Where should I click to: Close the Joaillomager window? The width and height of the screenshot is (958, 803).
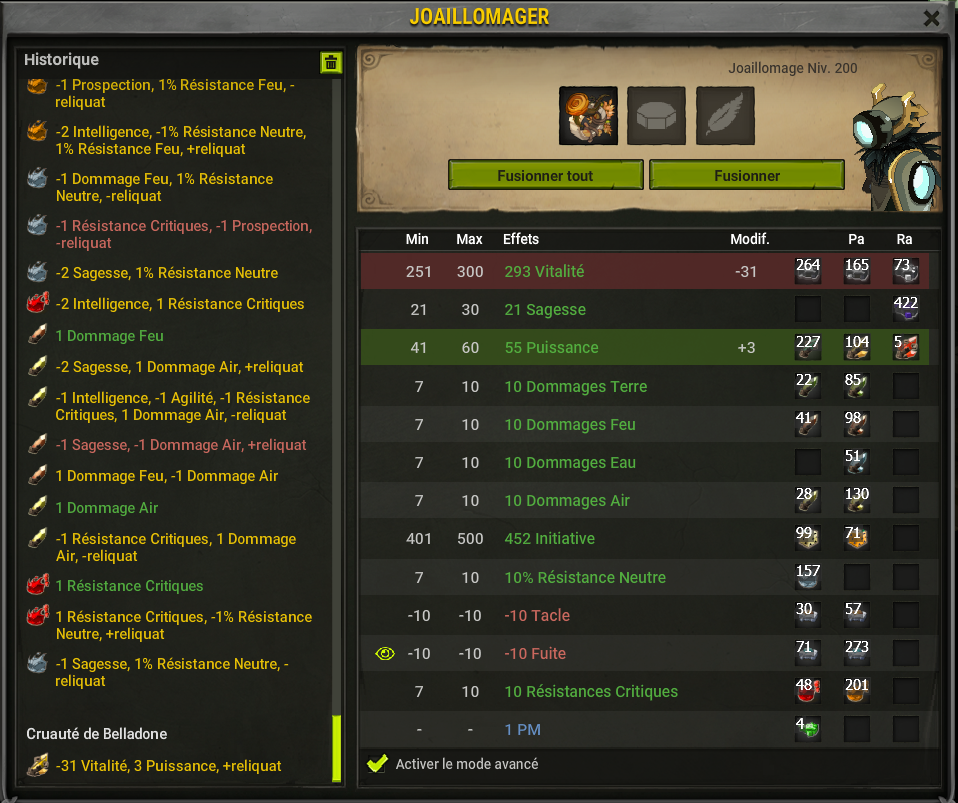[931, 18]
